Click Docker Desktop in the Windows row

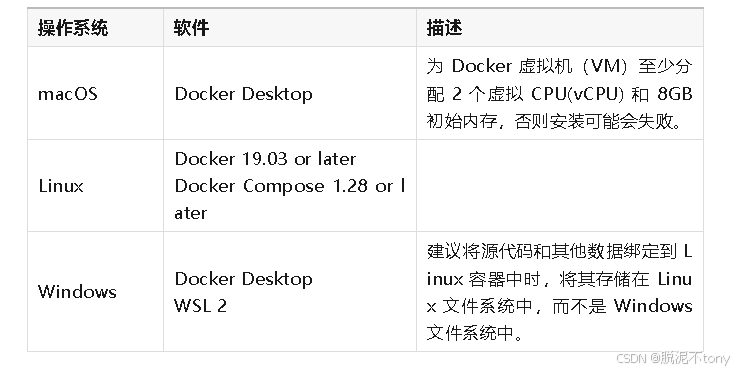point(243,279)
